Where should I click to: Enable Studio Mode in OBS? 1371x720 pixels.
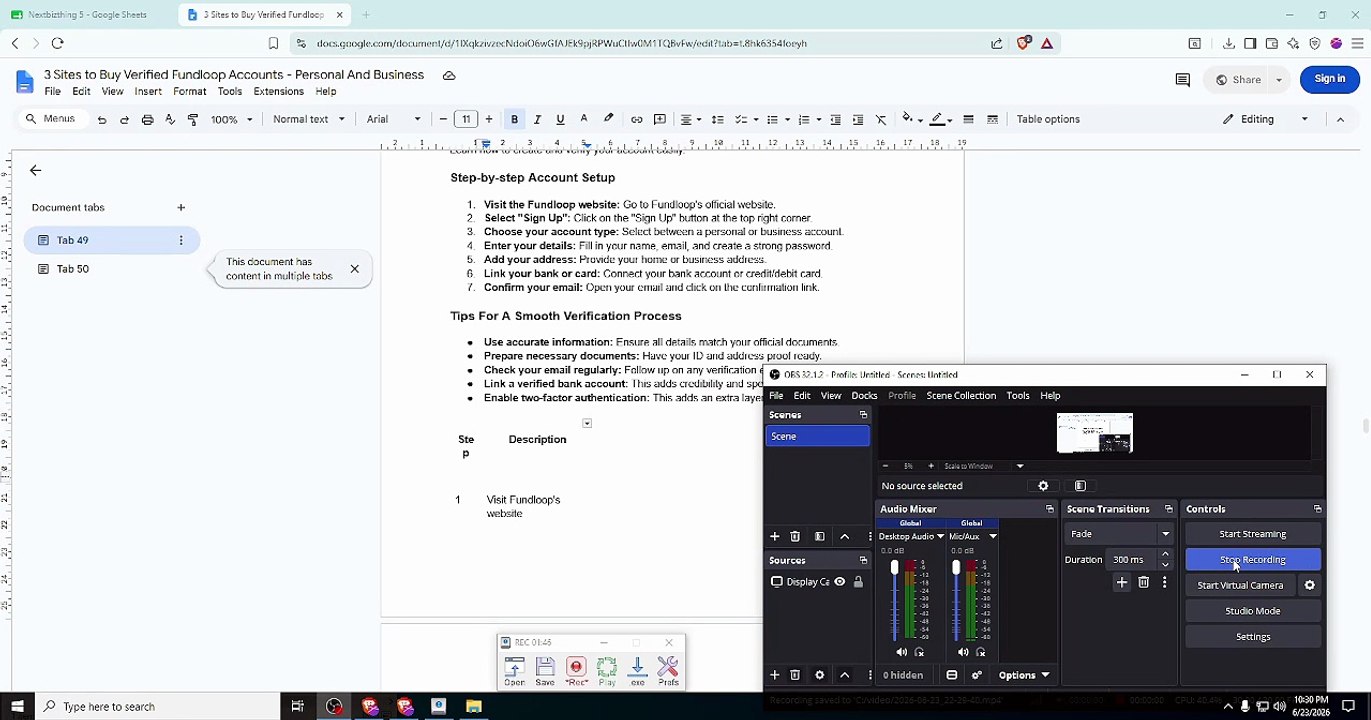pyautogui.click(x=1253, y=611)
